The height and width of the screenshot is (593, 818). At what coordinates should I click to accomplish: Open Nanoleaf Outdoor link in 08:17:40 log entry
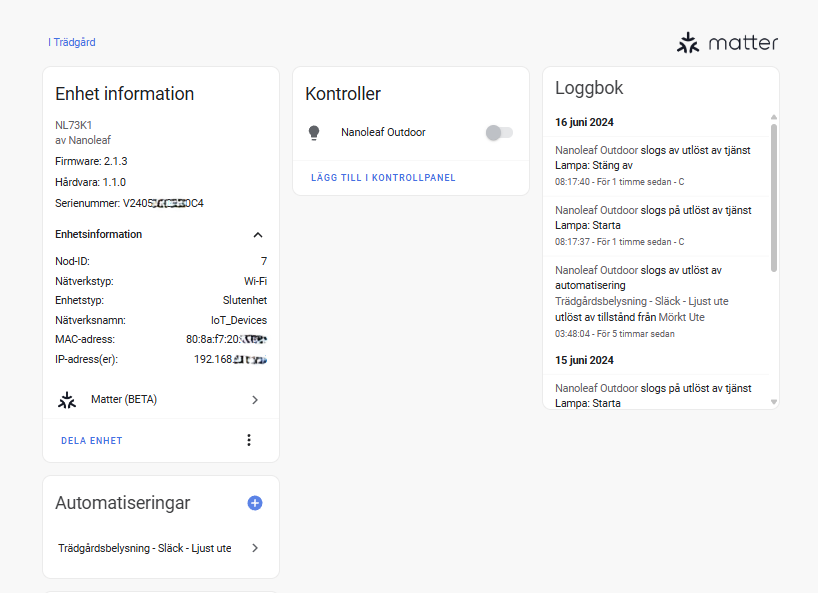click(x=596, y=150)
